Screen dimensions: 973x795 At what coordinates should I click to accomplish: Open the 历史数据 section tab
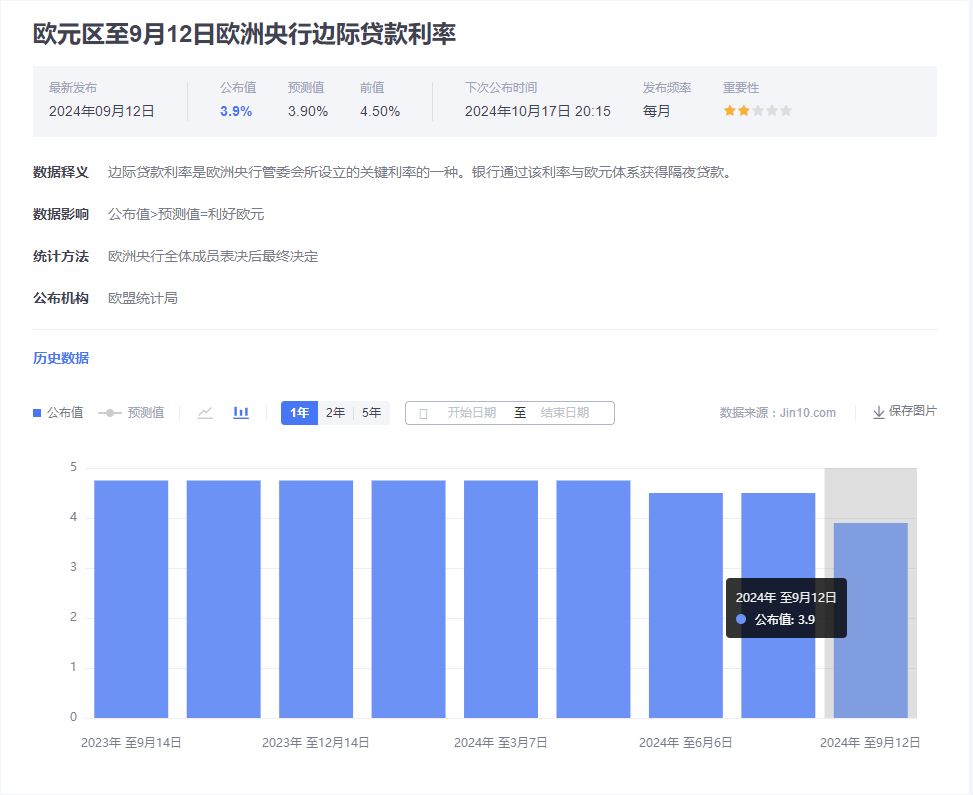click(61, 358)
